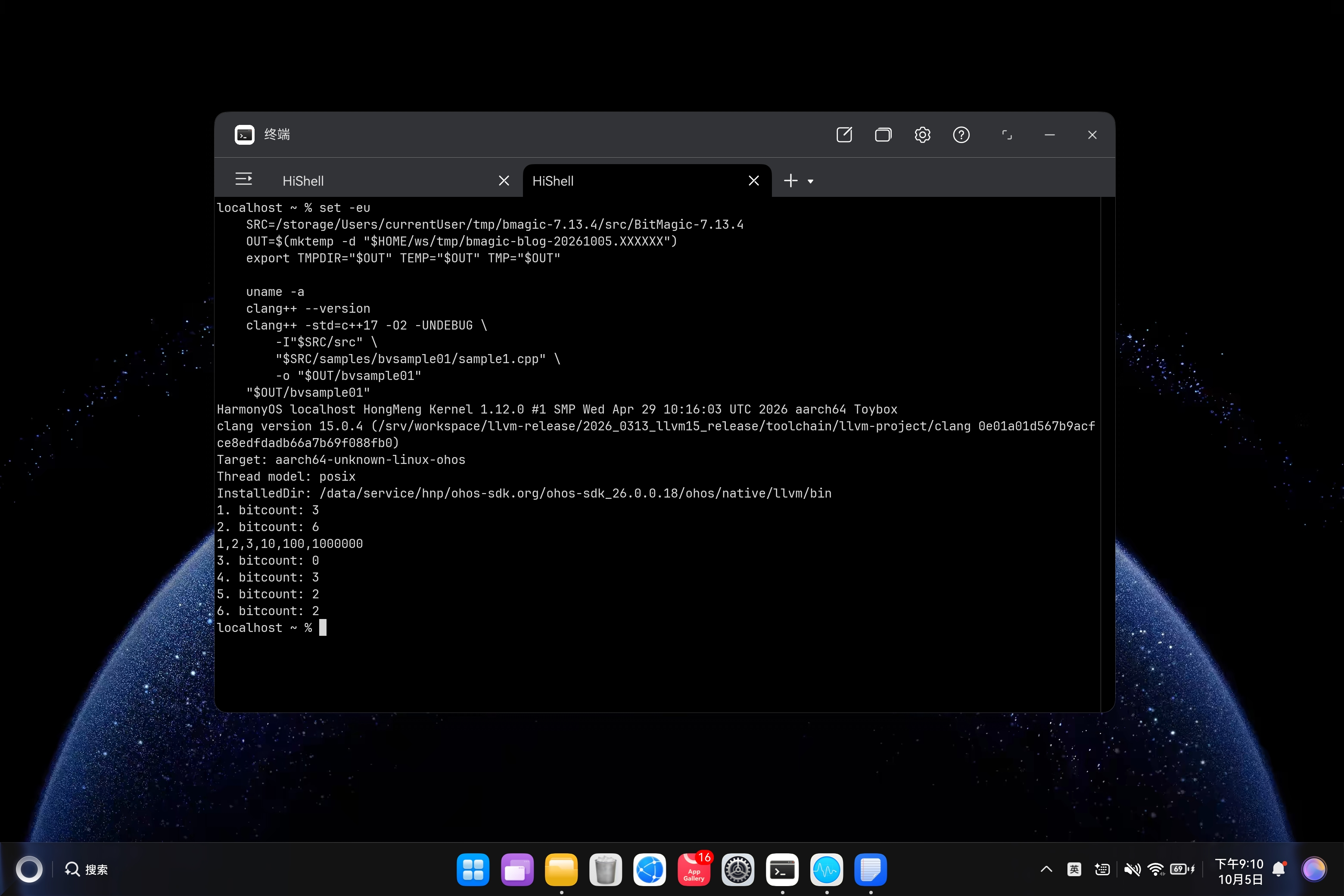Open the launcher grid icon in dock

tap(473, 869)
